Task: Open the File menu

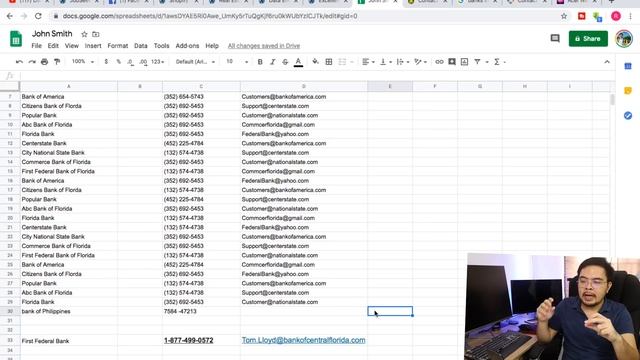Action: 36,46
